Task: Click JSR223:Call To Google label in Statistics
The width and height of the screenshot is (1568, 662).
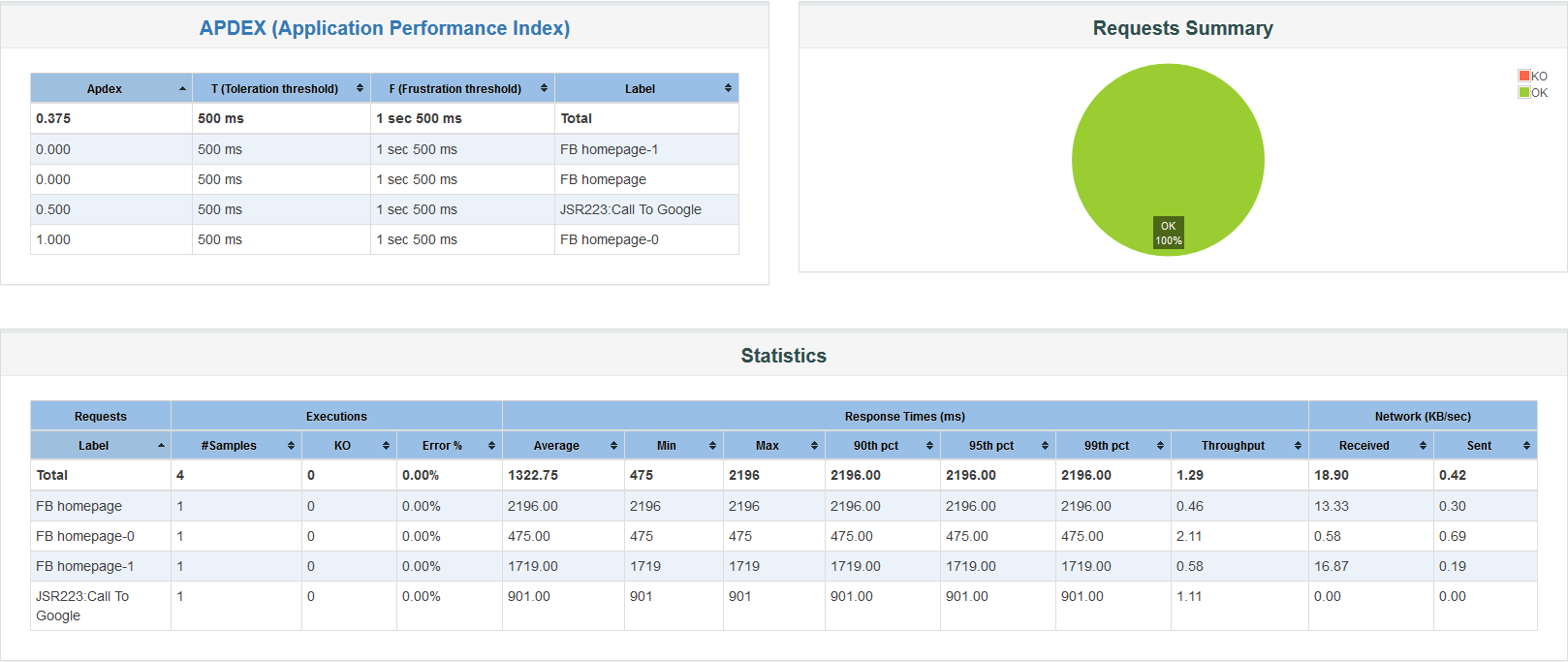Action: point(82,606)
